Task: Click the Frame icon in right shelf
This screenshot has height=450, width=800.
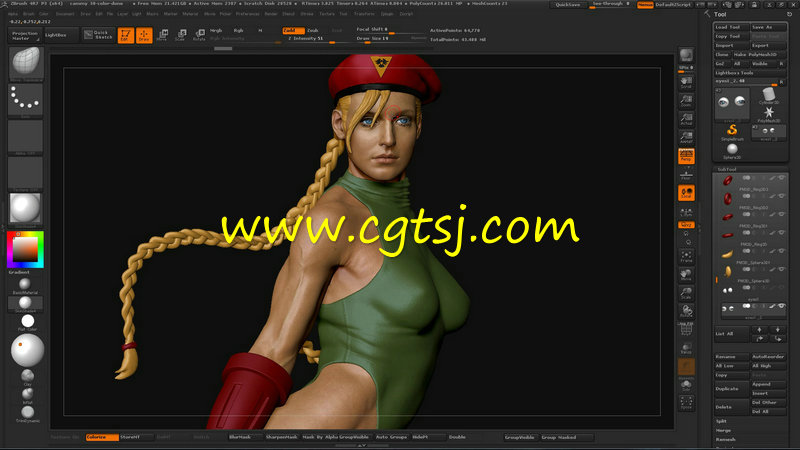Action: point(686,257)
